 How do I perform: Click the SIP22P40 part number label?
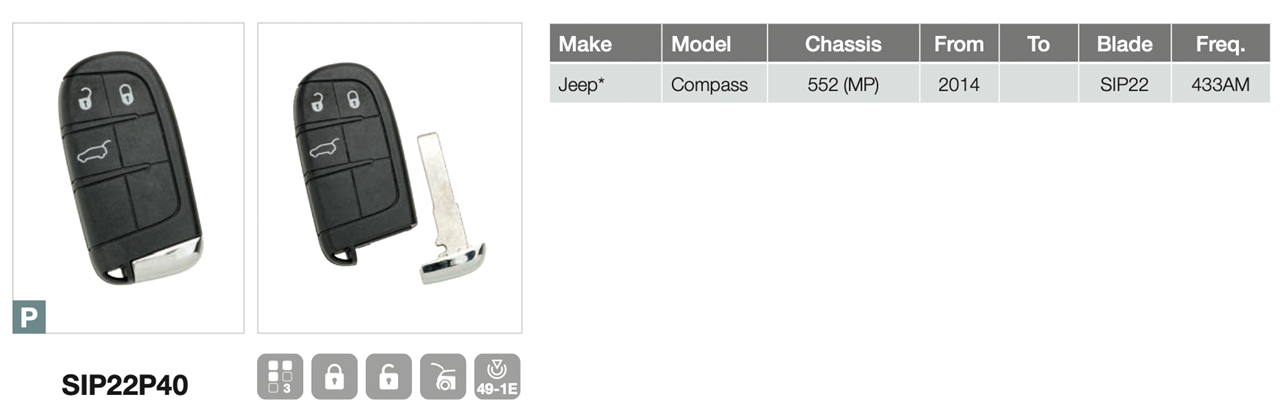[125, 384]
